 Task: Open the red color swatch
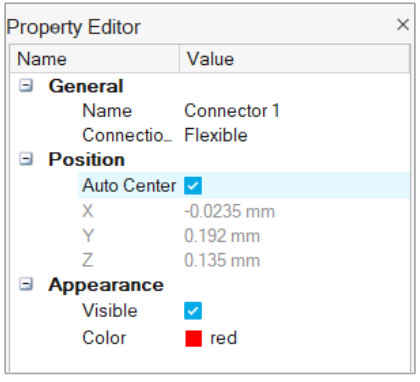point(193,338)
